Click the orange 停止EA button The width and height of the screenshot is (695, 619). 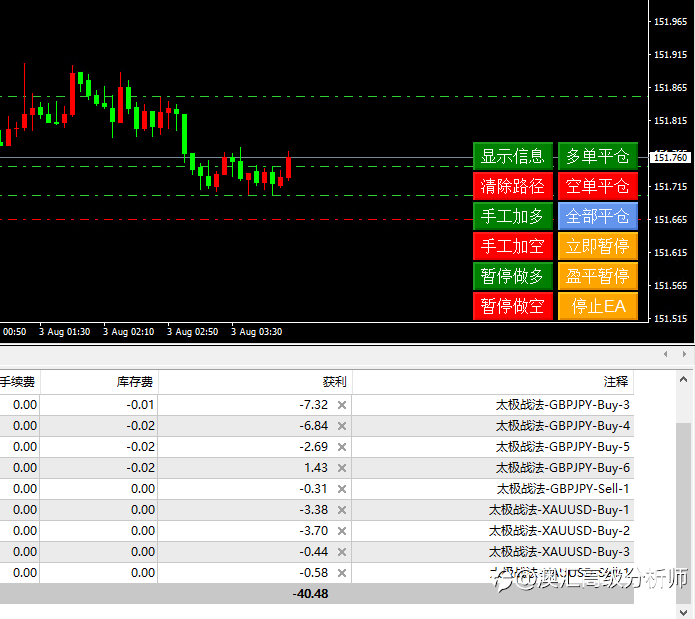(x=597, y=306)
